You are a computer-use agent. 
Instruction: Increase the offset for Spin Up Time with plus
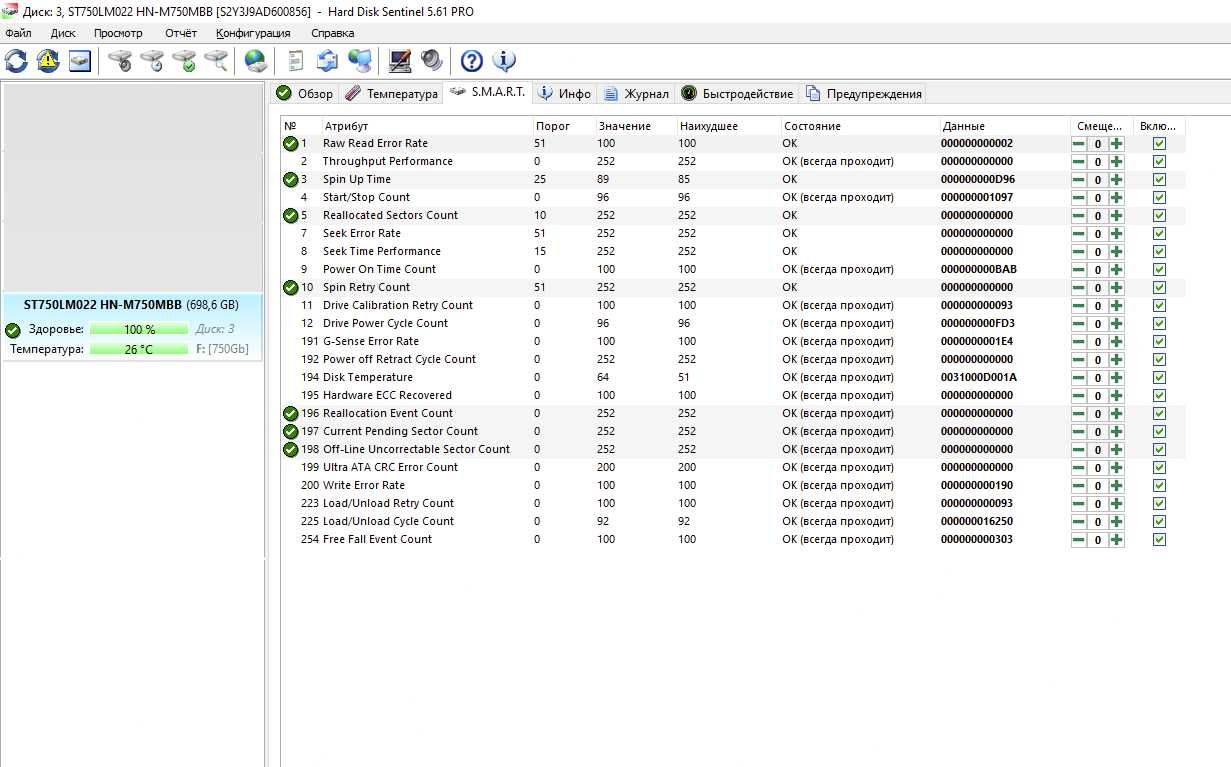pyautogui.click(x=1116, y=180)
